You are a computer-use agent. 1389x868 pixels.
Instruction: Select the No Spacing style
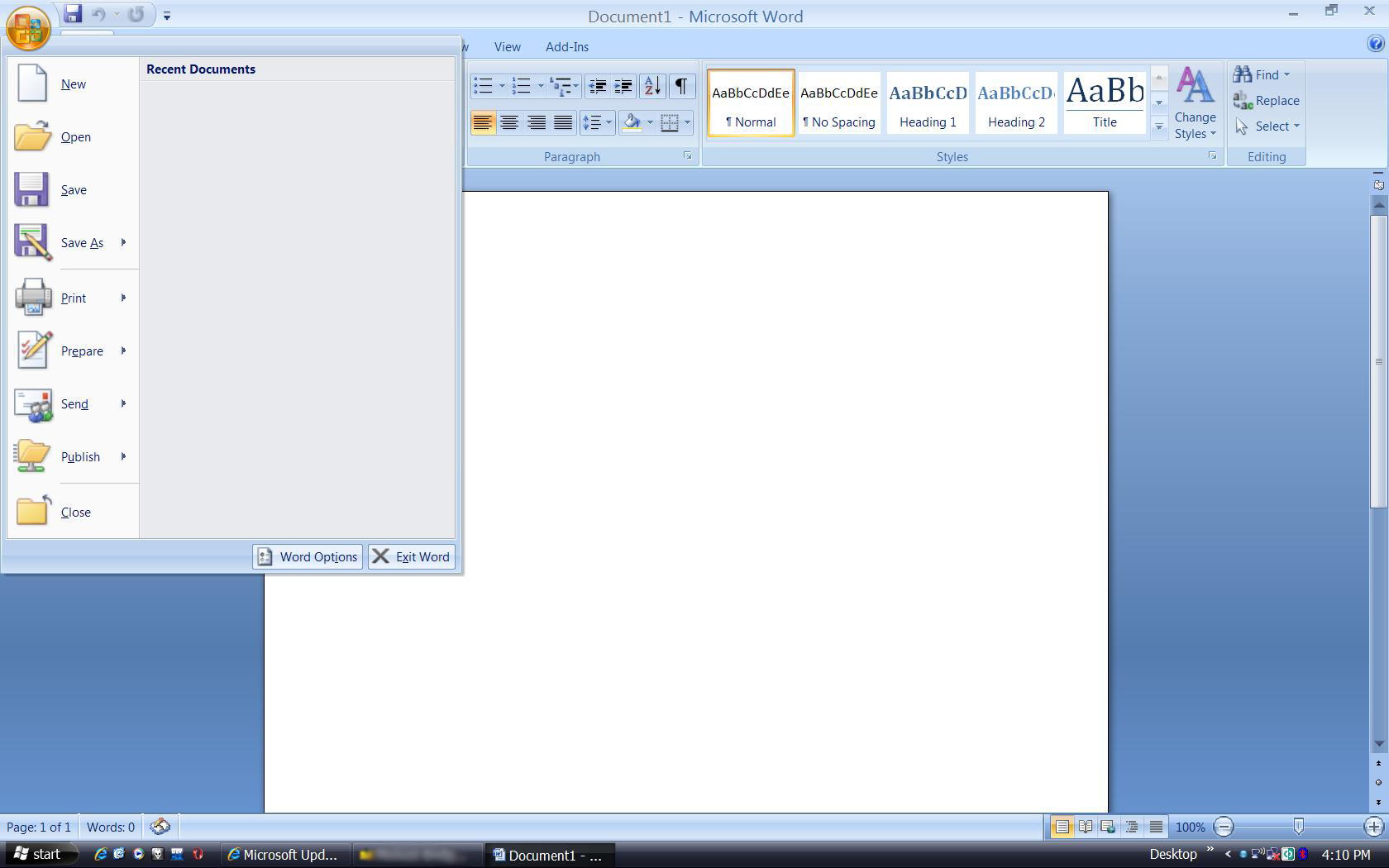[839, 103]
